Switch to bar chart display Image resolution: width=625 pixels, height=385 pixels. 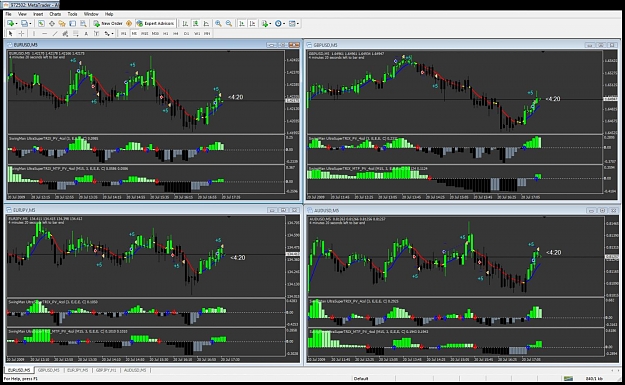(x=185, y=24)
